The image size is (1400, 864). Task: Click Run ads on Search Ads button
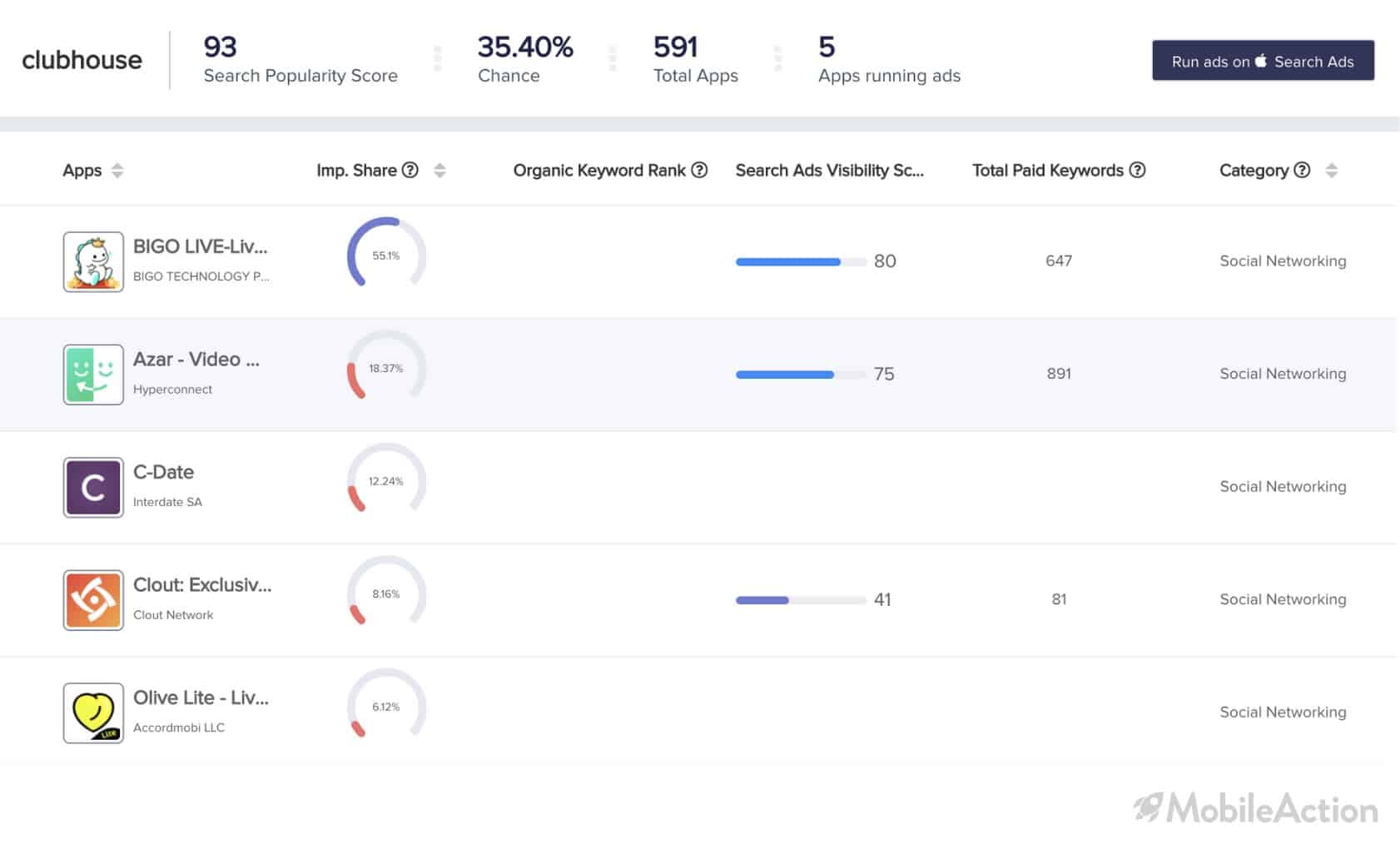[1263, 61]
